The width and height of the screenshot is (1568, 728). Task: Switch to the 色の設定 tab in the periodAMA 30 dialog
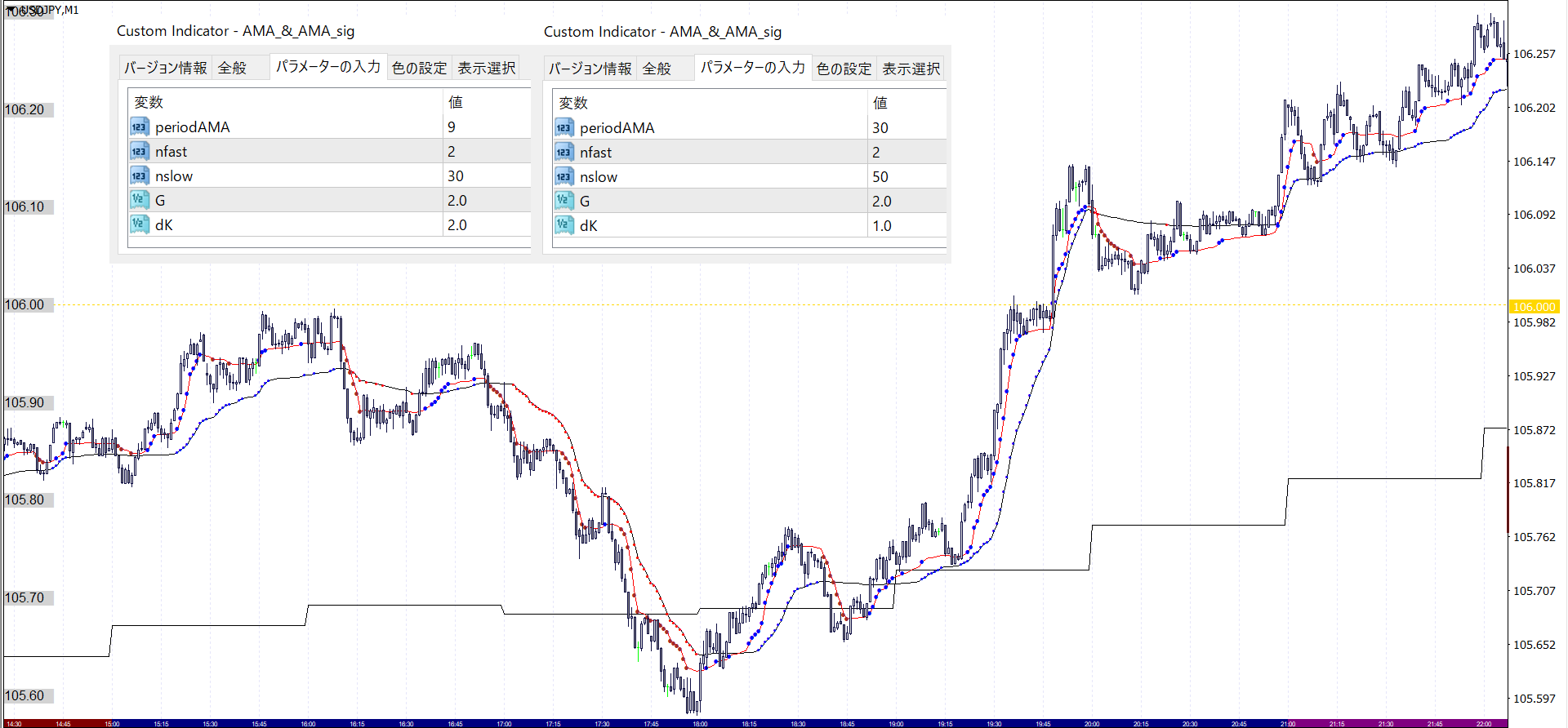pos(844,69)
